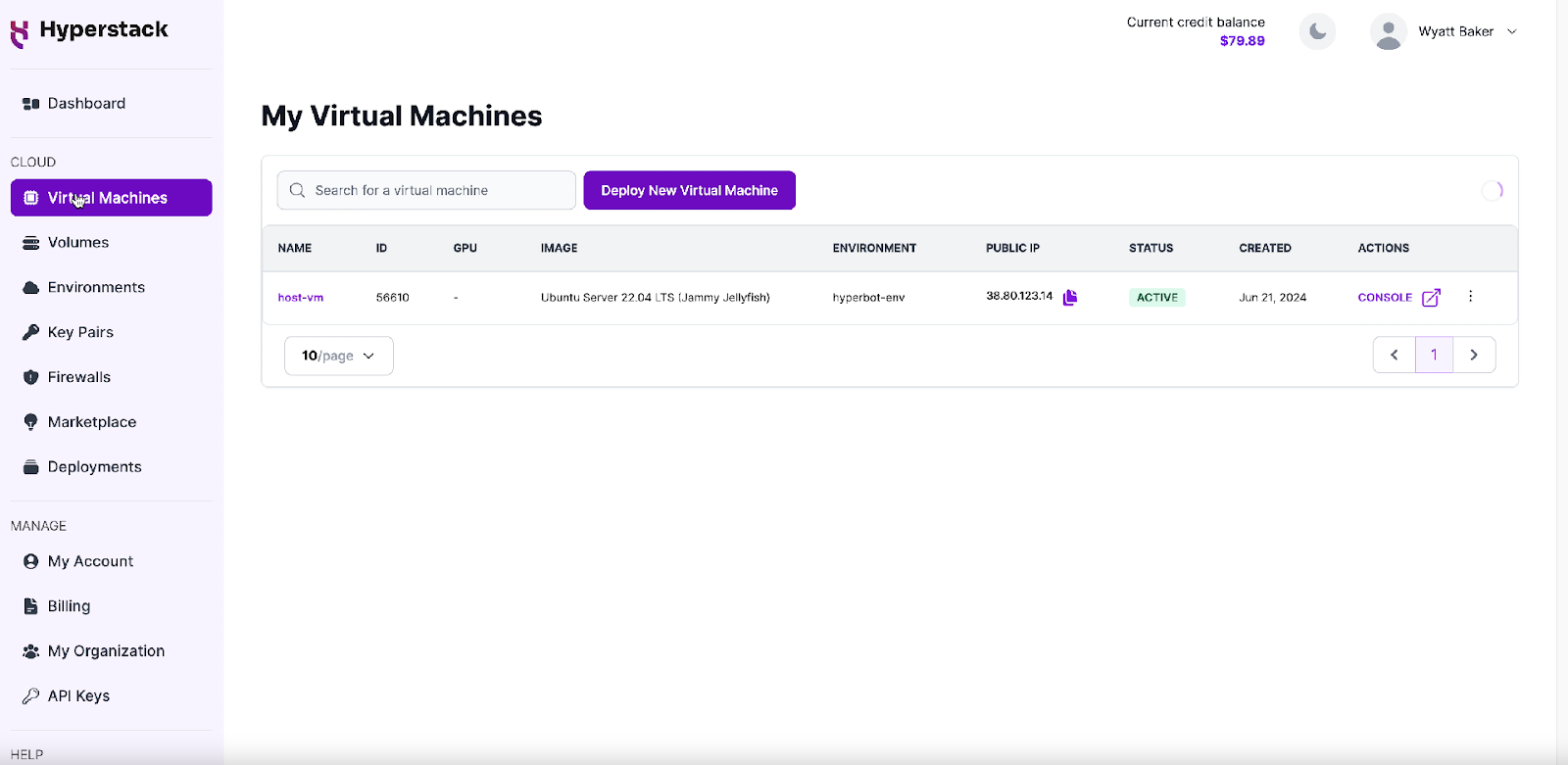The image size is (1568, 765).
Task: Click the Ubuntu Server 22.04 LTS image cell
Action: click(656, 298)
